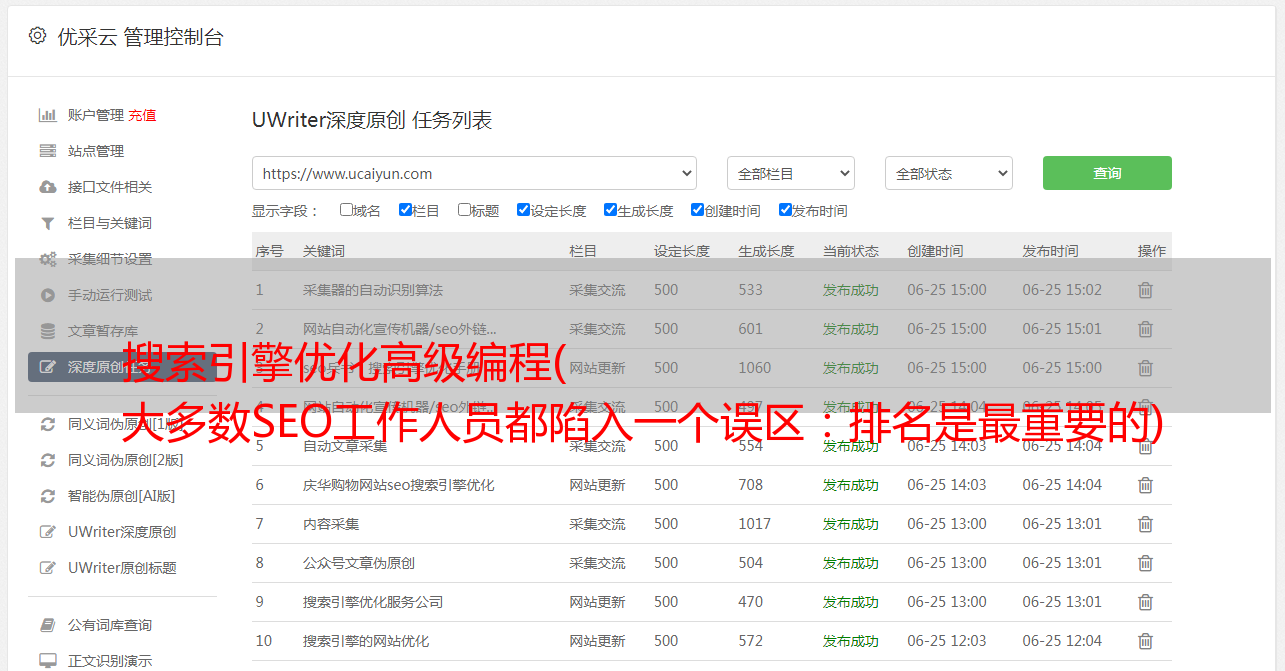Viewport: 1285px width, 671px height.
Task: Click generated length 708 in row 6
Action: [x=751, y=485]
